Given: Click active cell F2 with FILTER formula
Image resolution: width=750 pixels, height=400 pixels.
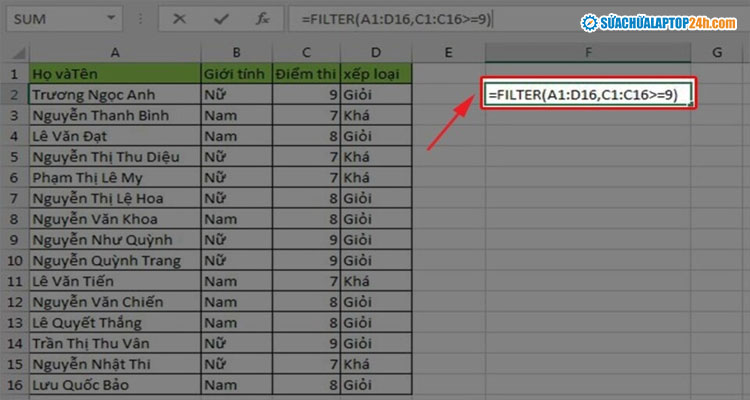Looking at the screenshot, I should coord(588,95).
